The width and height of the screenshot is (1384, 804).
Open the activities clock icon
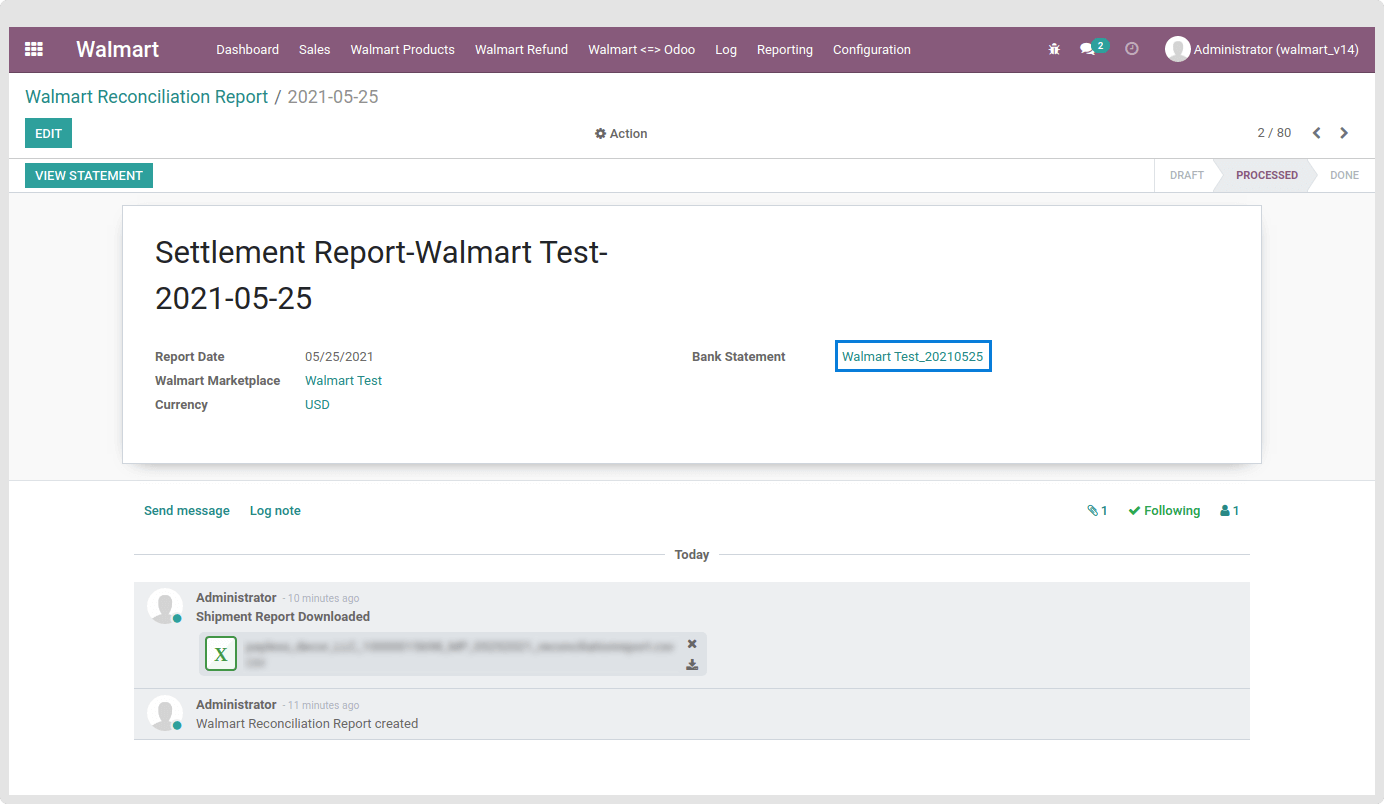tap(1132, 49)
